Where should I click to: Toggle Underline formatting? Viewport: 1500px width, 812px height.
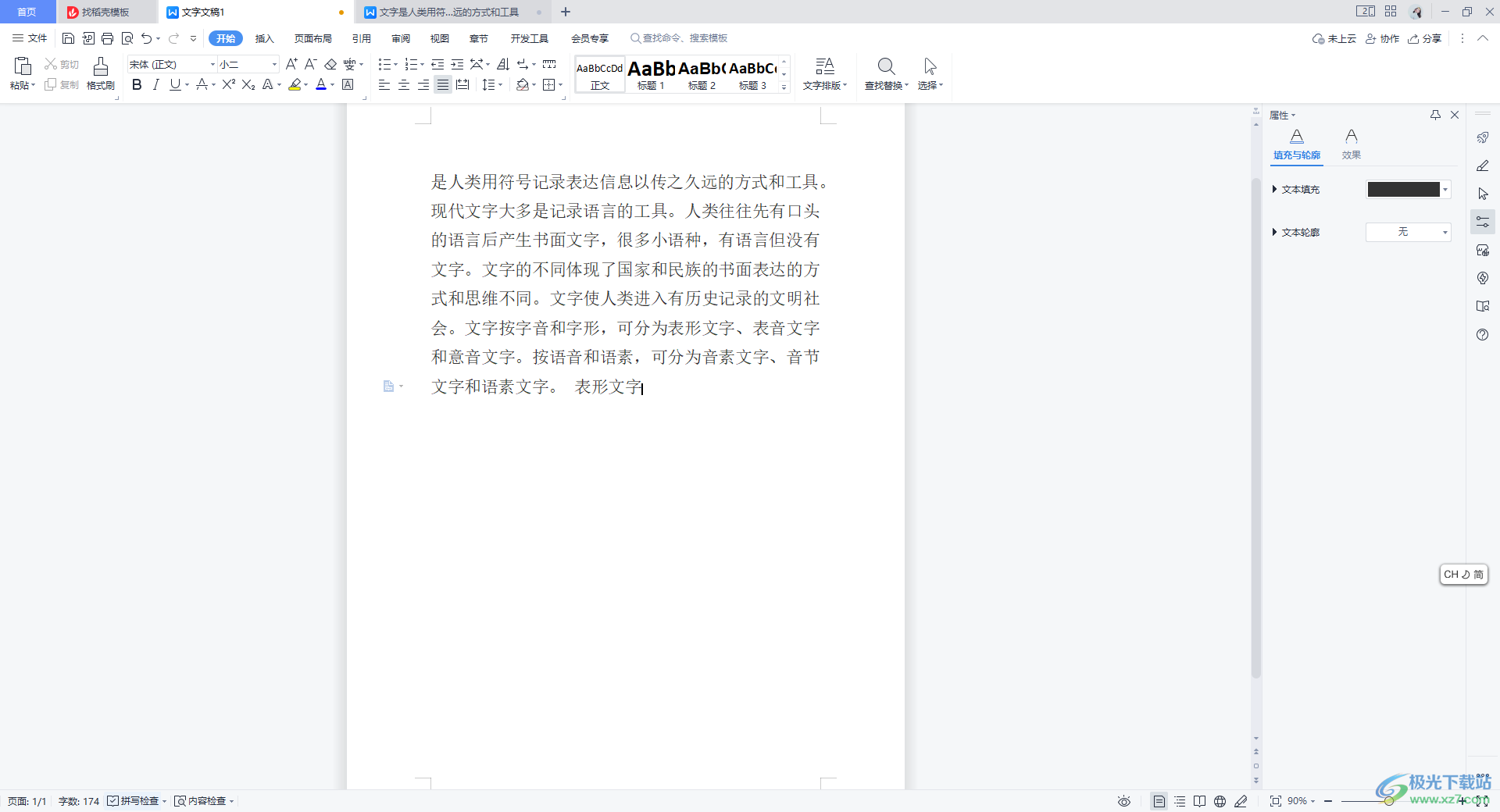(x=175, y=84)
